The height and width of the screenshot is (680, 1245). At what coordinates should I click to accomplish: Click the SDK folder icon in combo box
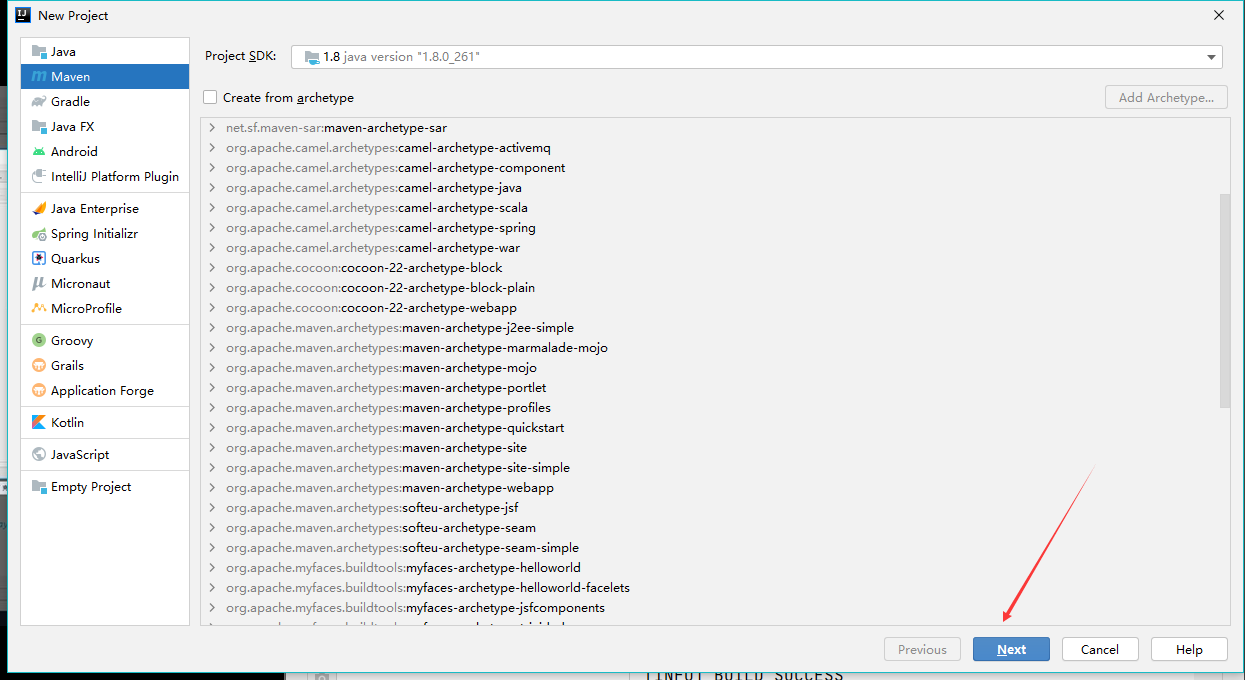(x=312, y=57)
